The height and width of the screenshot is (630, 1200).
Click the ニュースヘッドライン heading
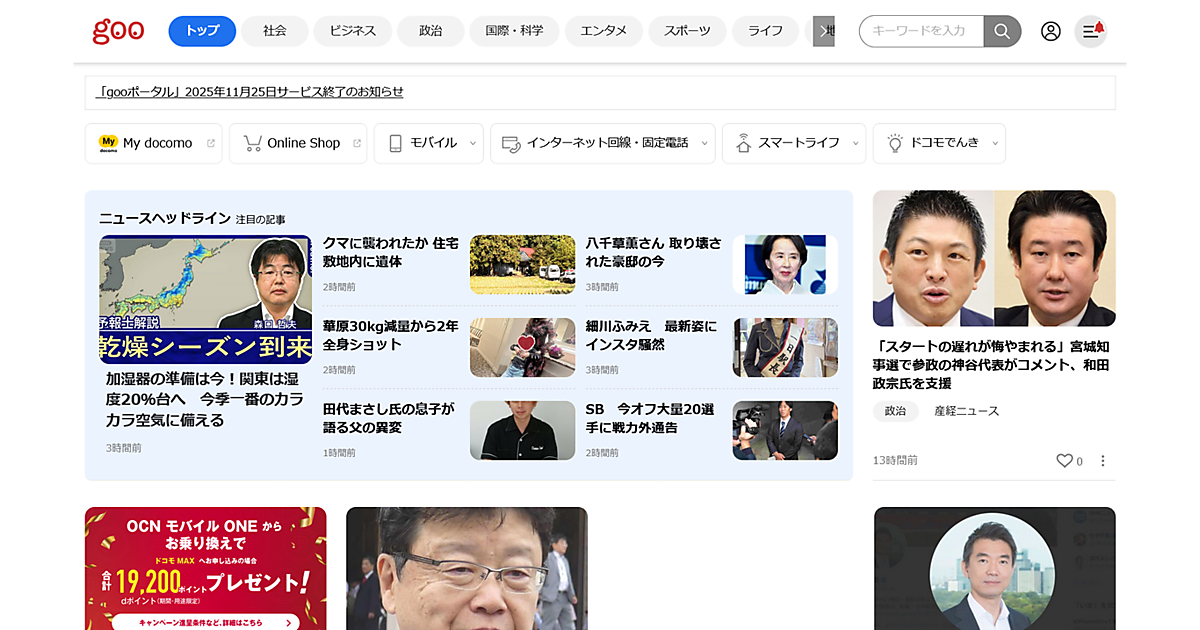click(165, 218)
